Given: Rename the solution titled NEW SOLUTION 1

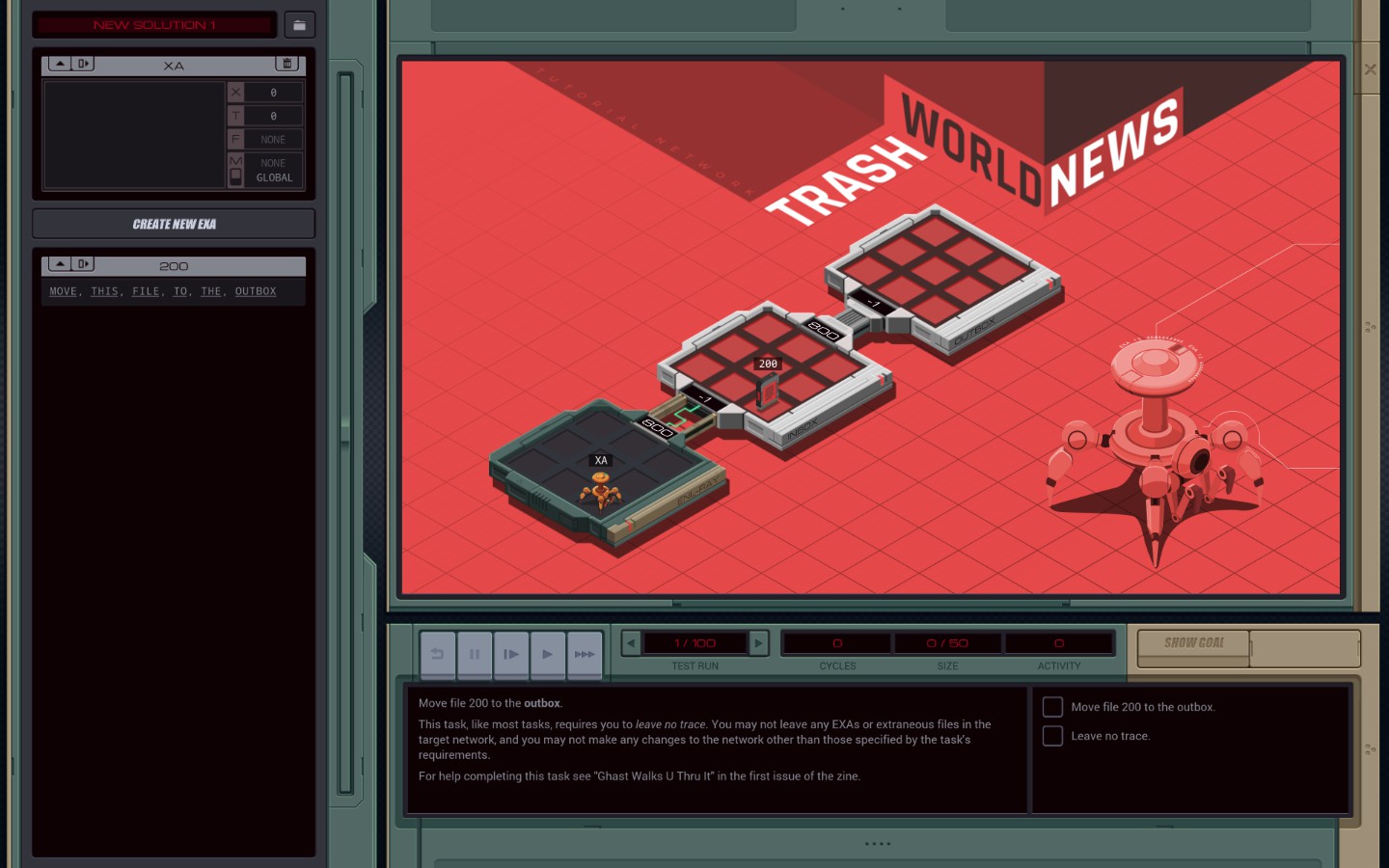Looking at the screenshot, I should point(154,25).
